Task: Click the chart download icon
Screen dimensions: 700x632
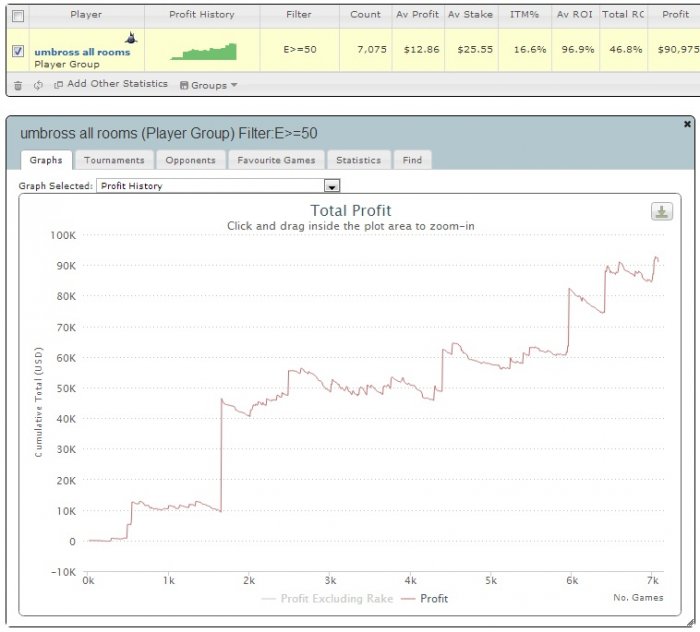Action: click(x=662, y=212)
